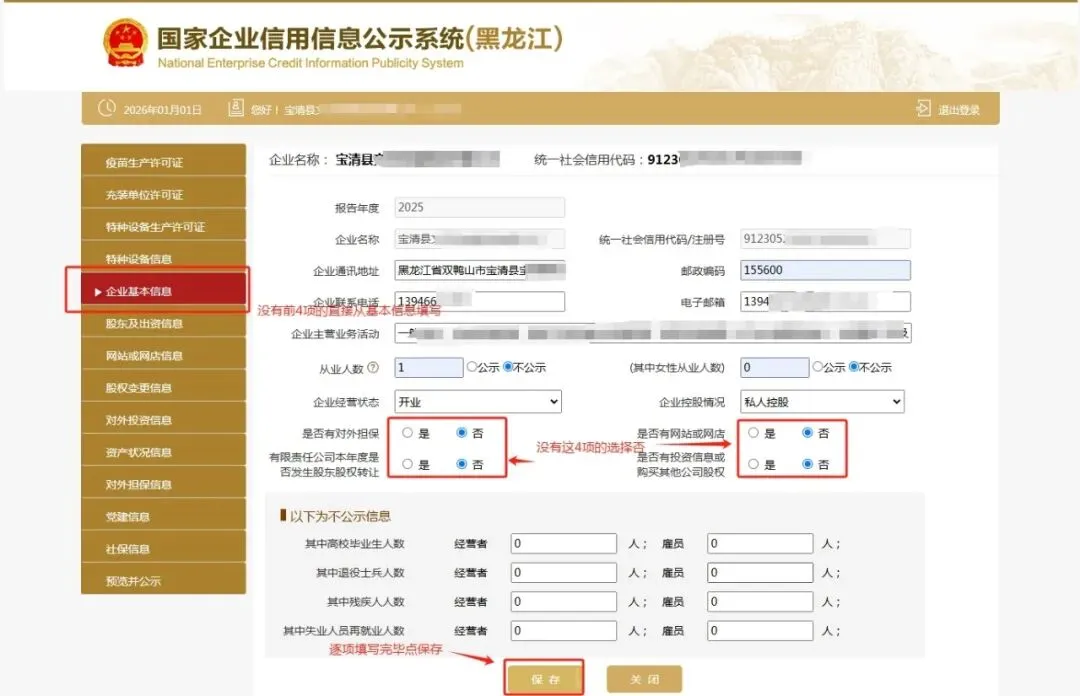Click 雇员 field for 残疾人人数

click(760, 602)
